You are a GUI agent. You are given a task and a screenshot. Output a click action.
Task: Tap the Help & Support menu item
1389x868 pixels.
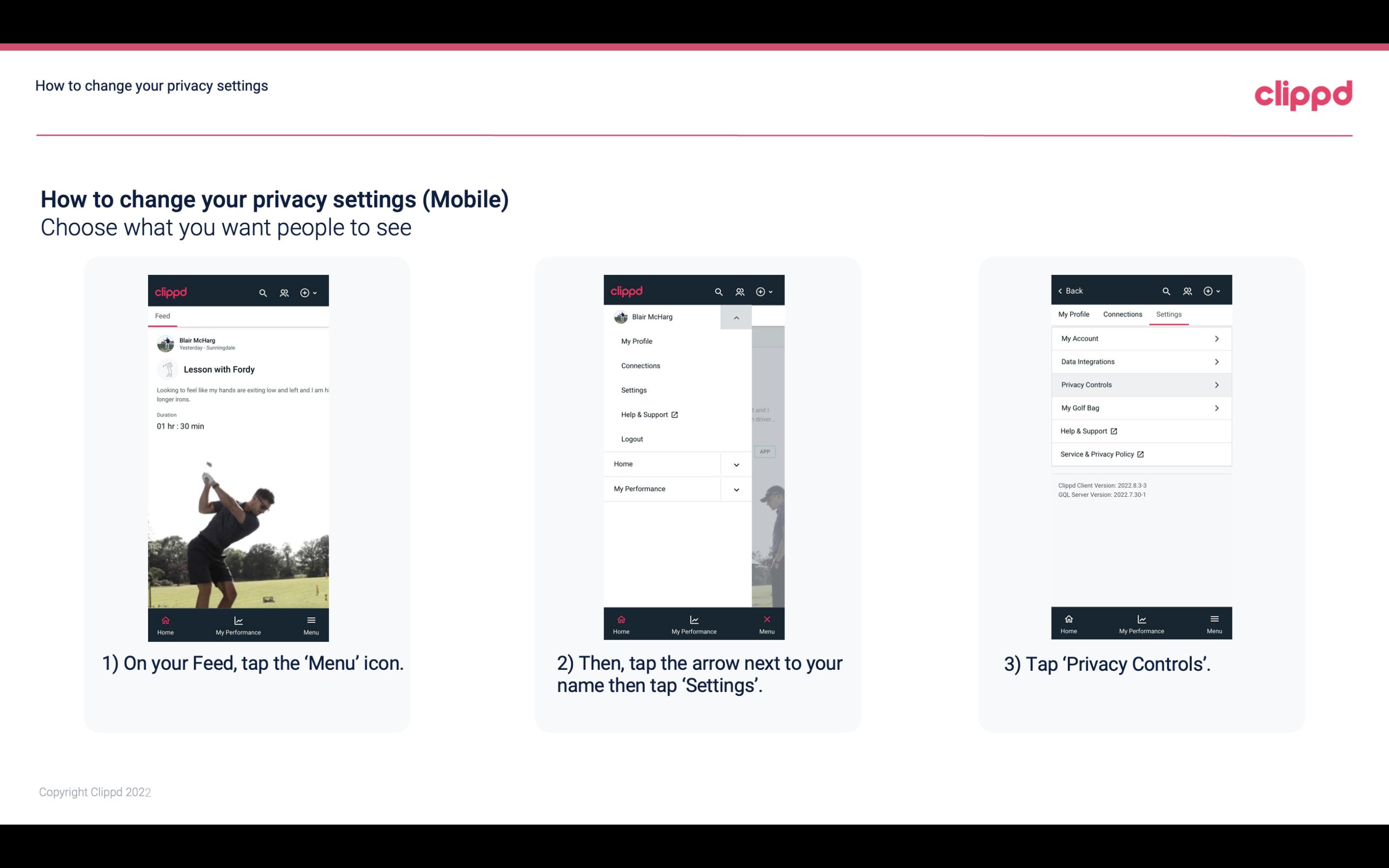pyautogui.click(x=649, y=414)
